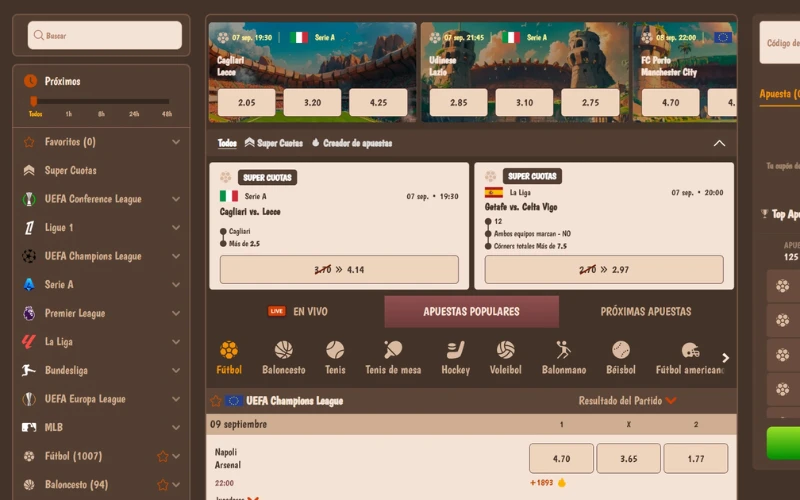Select the Balonmano sport icon
This screenshot has width=800, height=500.
[x=564, y=350]
